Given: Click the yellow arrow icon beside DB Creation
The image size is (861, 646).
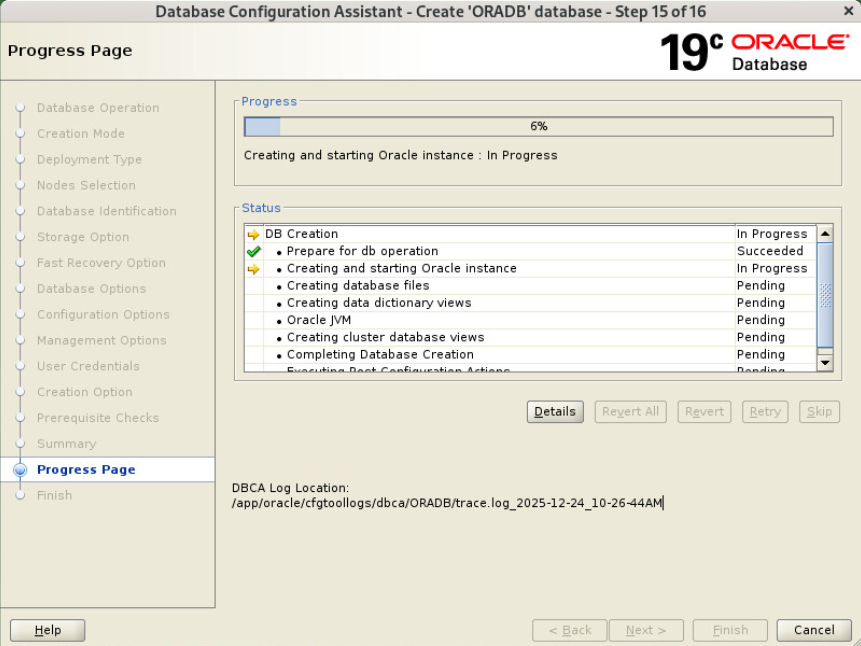Looking at the screenshot, I should [x=253, y=235].
